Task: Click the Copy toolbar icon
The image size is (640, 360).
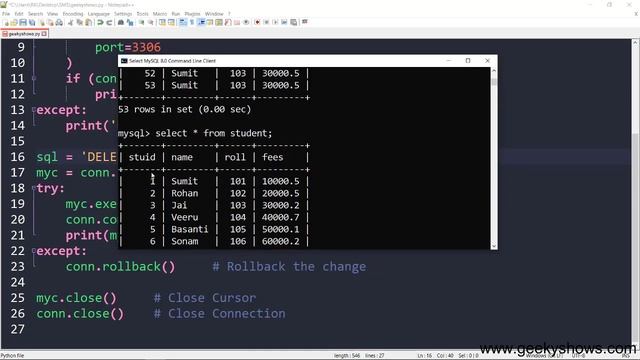Action: point(80,22)
